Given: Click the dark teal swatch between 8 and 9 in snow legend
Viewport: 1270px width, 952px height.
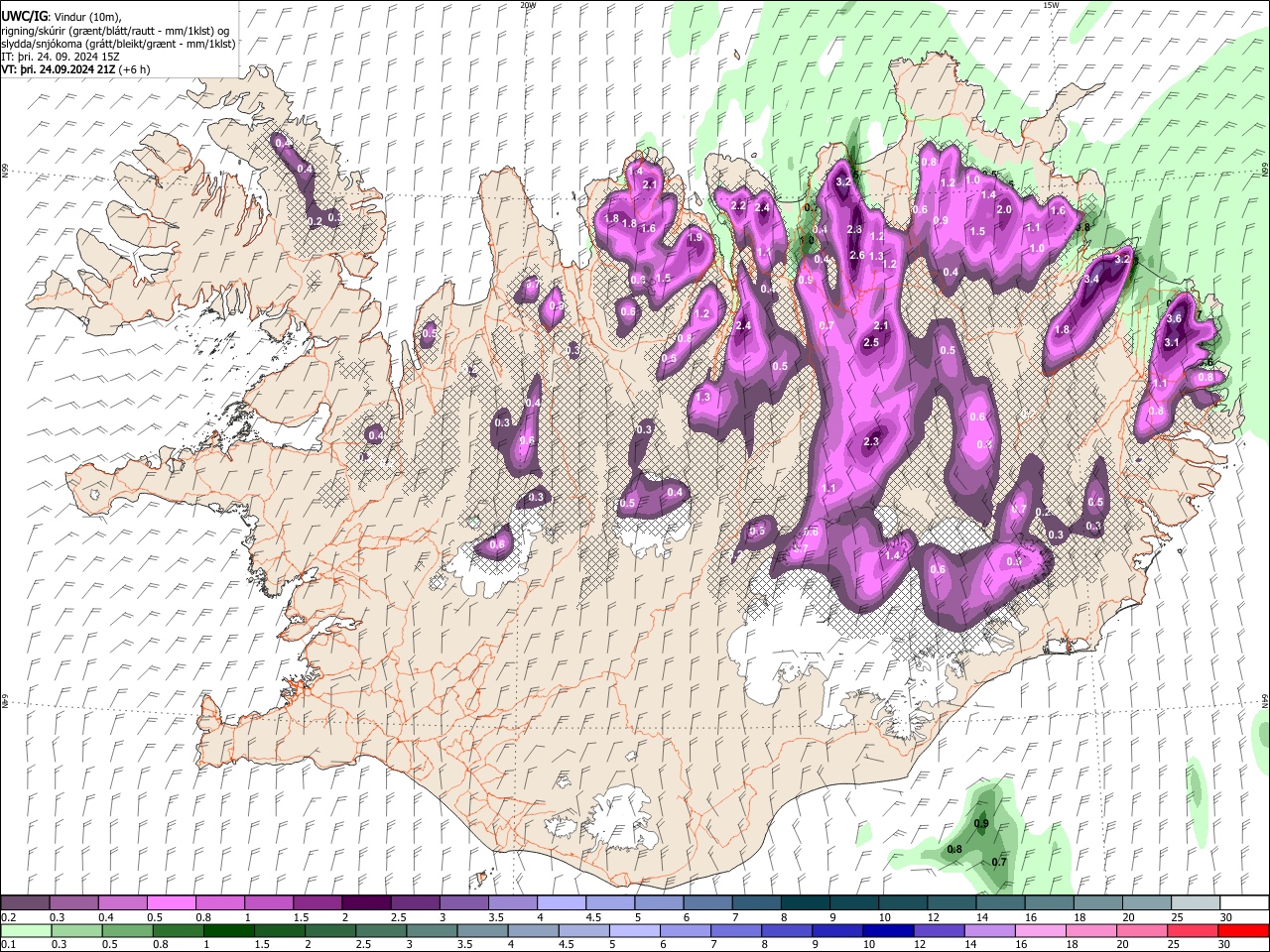Looking at the screenshot, I should point(804,903).
